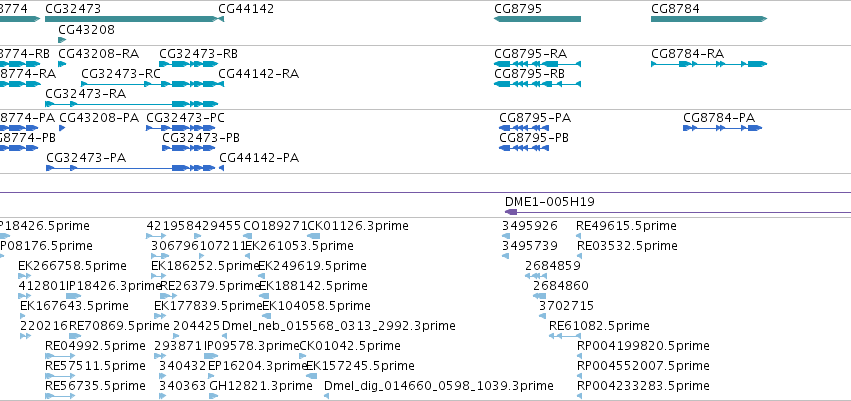Image resolution: width=851 pixels, height=401 pixels.
Task: Select the CG32473 gene feature
Action: click(x=130, y=19)
